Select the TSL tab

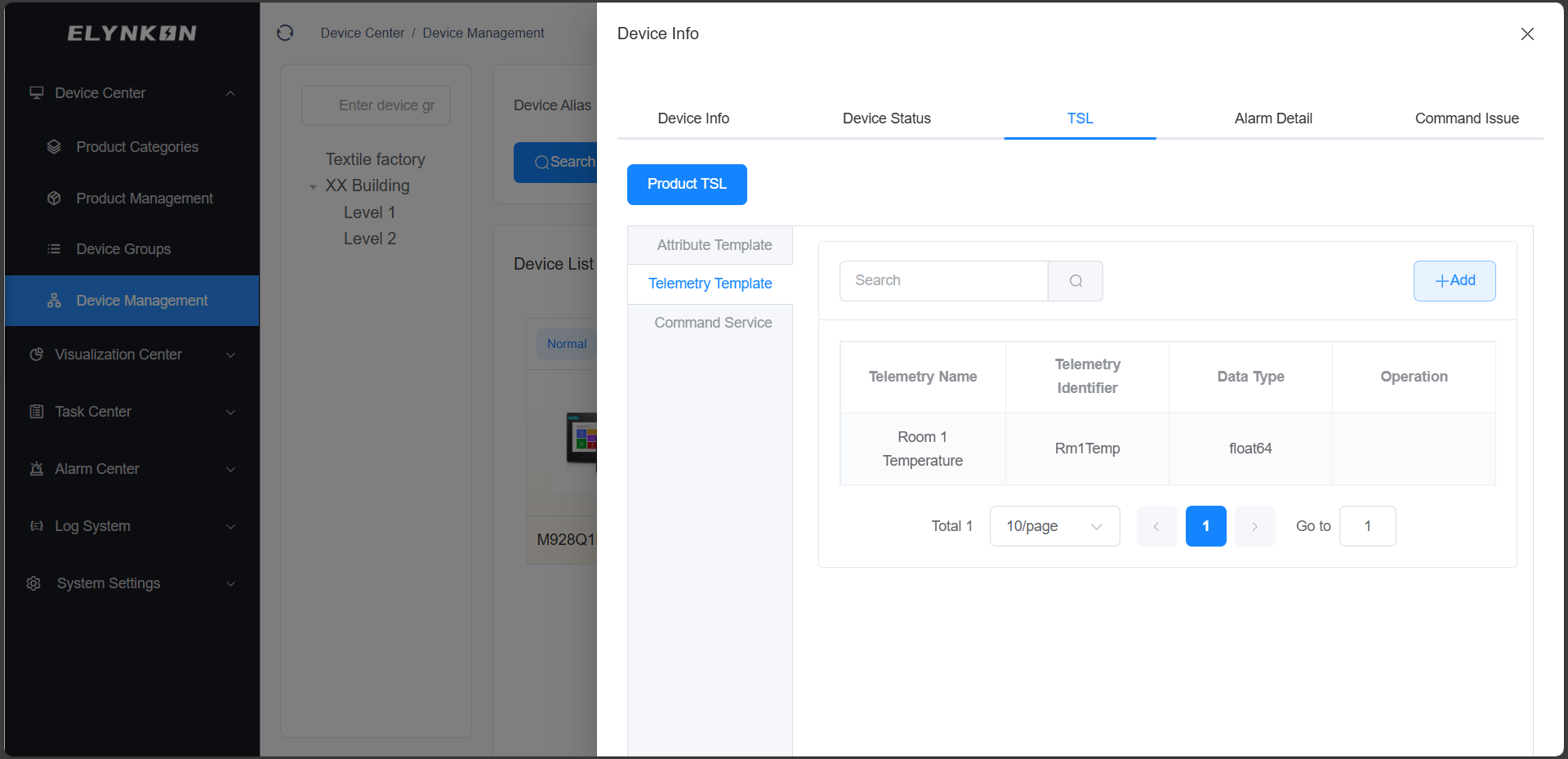click(1080, 118)
